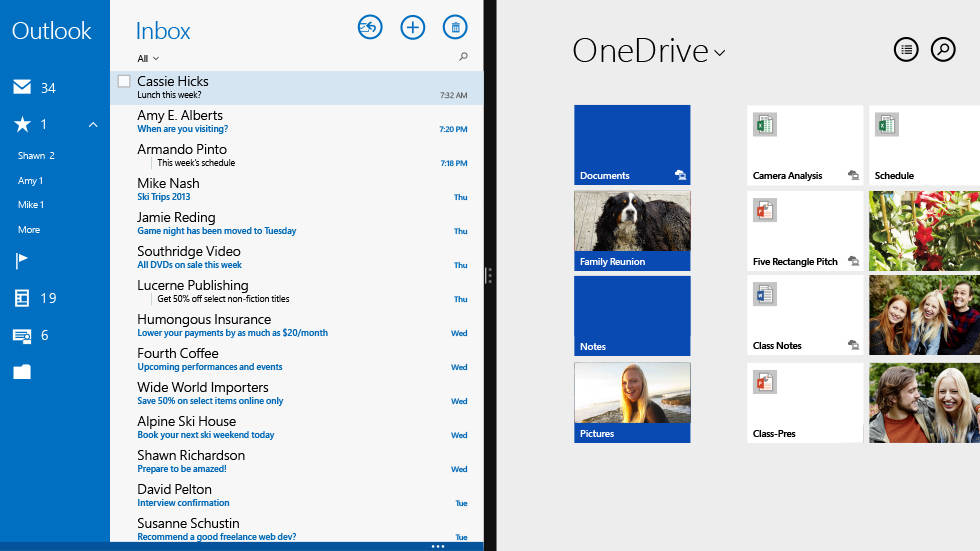Open Class-Pres PowerPoint file icon
Screen dimensions: 980x551
[764, 382]
